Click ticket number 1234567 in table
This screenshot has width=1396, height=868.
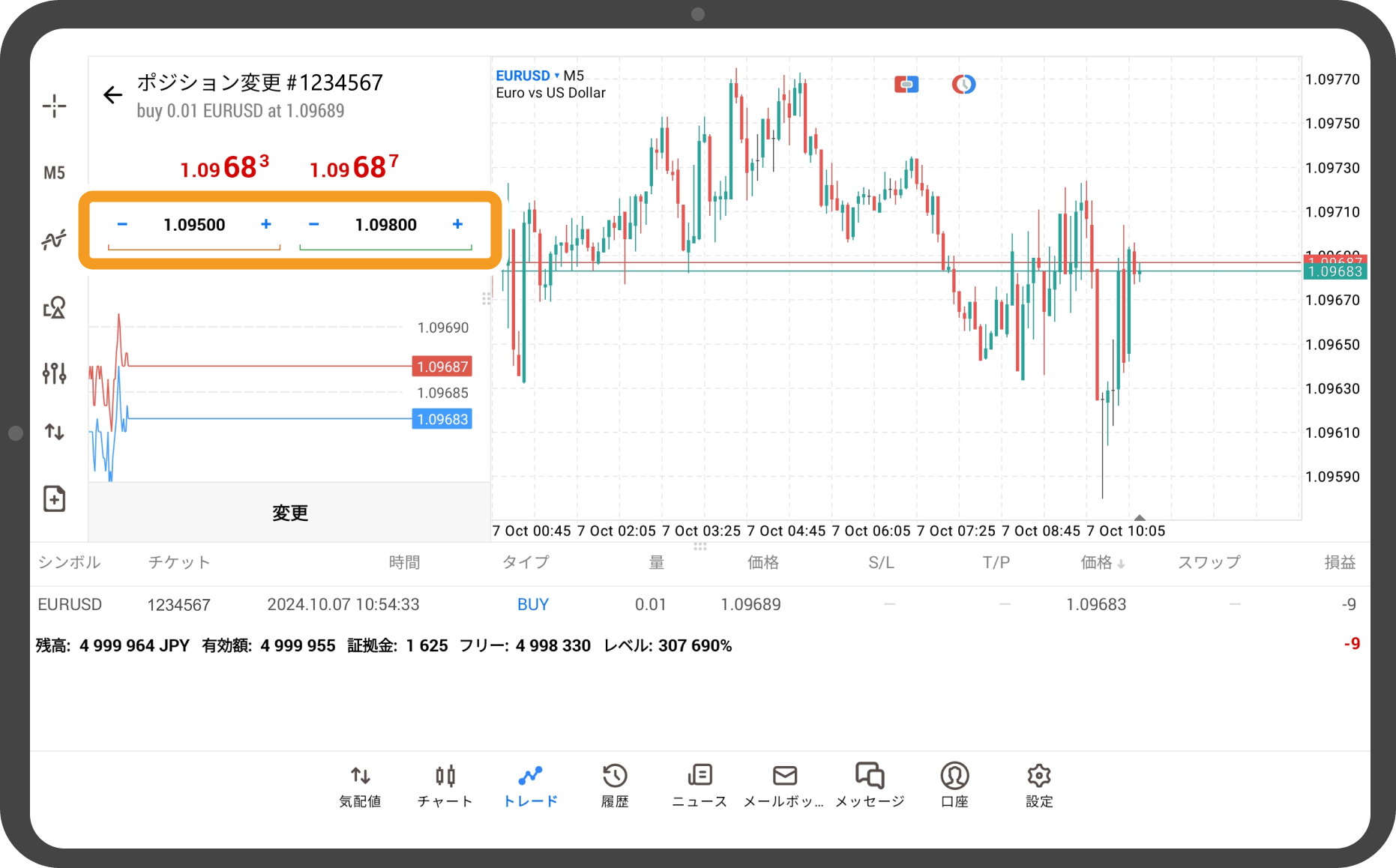[x=178, y=605]
